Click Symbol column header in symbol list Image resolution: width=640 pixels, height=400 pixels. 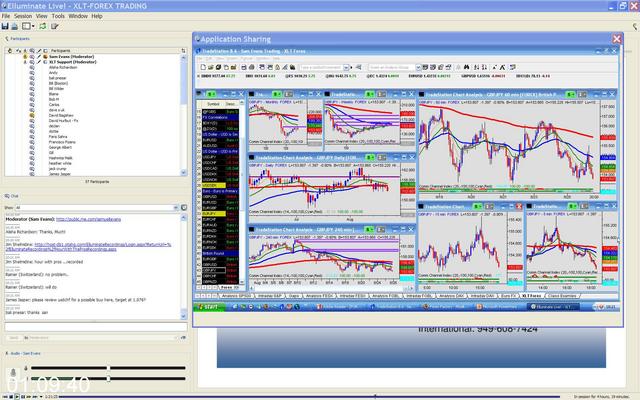coord(213,104)
